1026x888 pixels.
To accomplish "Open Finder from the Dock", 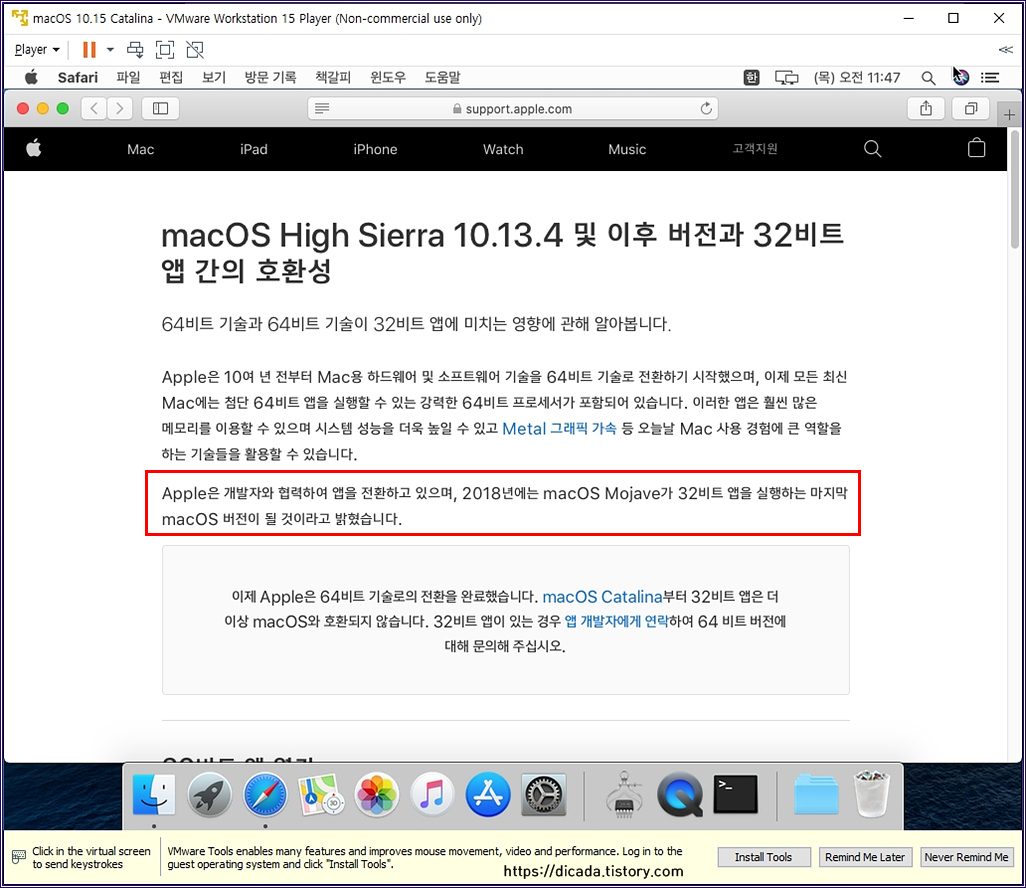I will tap(154, 796).
